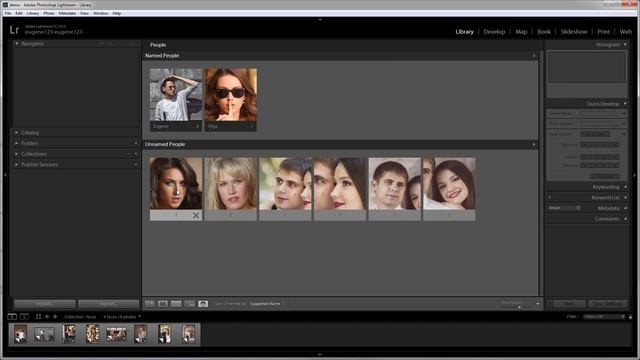Expand the Publish Services panel
640x360 pixels.
pos(17,164)
